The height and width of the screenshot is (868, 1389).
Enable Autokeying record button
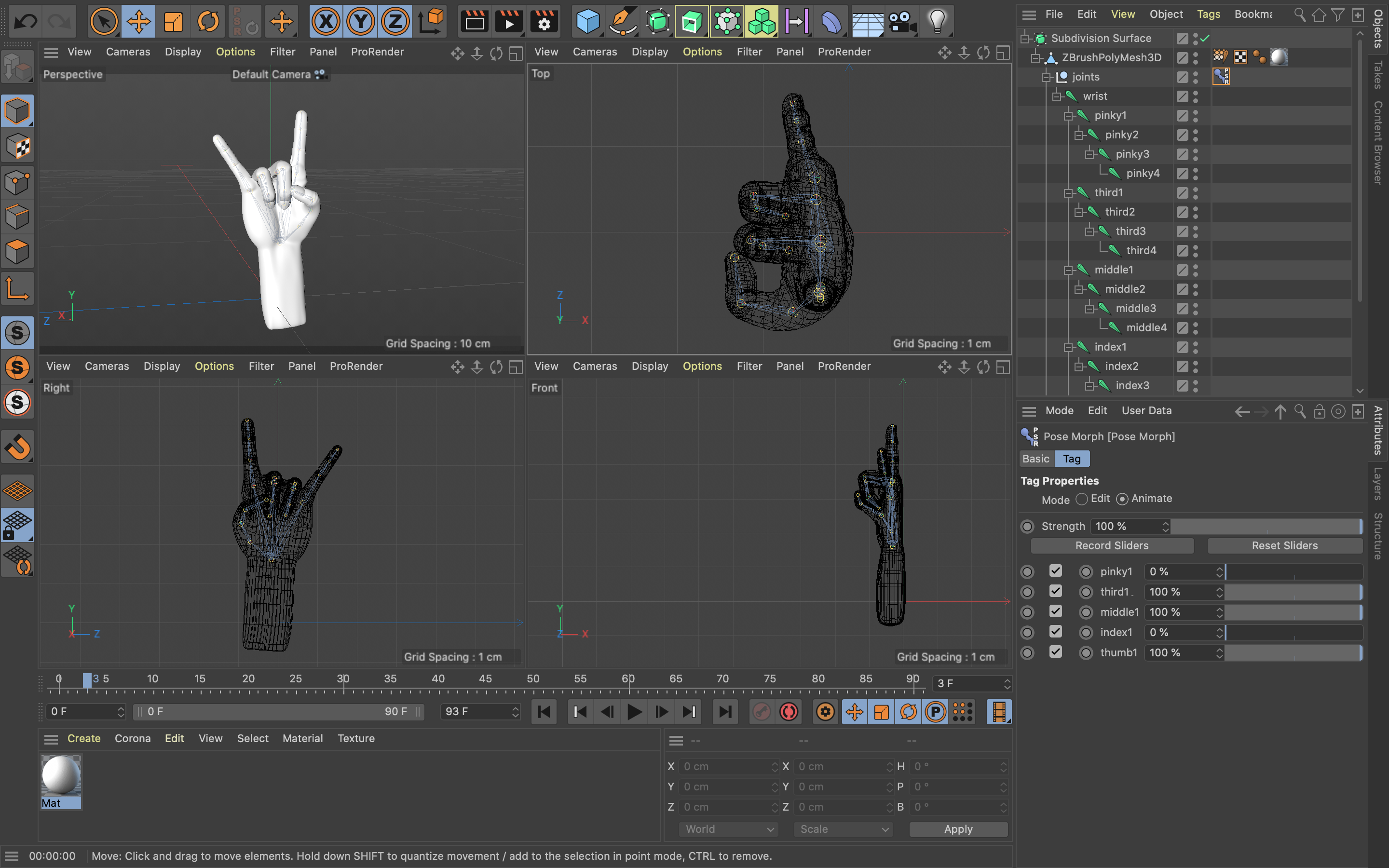[789, 712]
